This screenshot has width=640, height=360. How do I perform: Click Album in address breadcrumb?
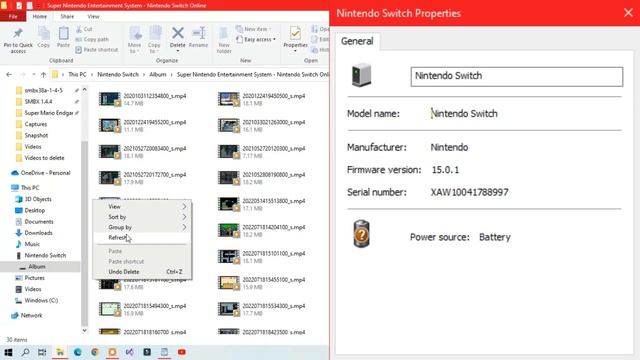click(x=158, y=75)
